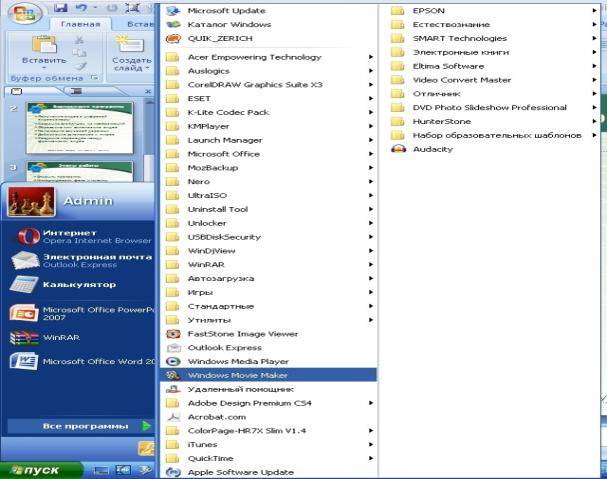607x479 pixels.
Task: Open the Игры menu folder
Action: click(x=268, y=292)
